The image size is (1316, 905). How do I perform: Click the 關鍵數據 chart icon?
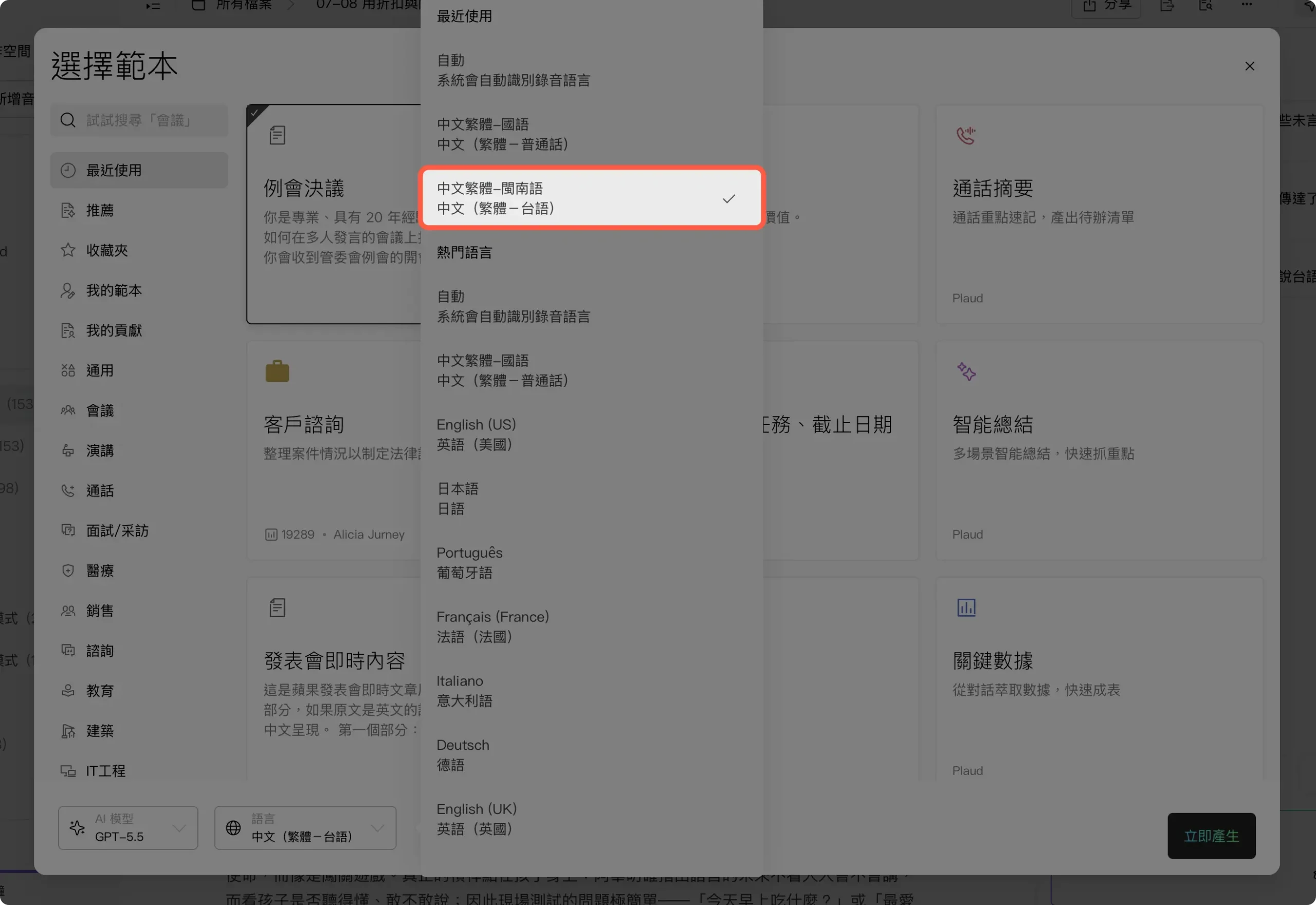(x=966, y=608)
